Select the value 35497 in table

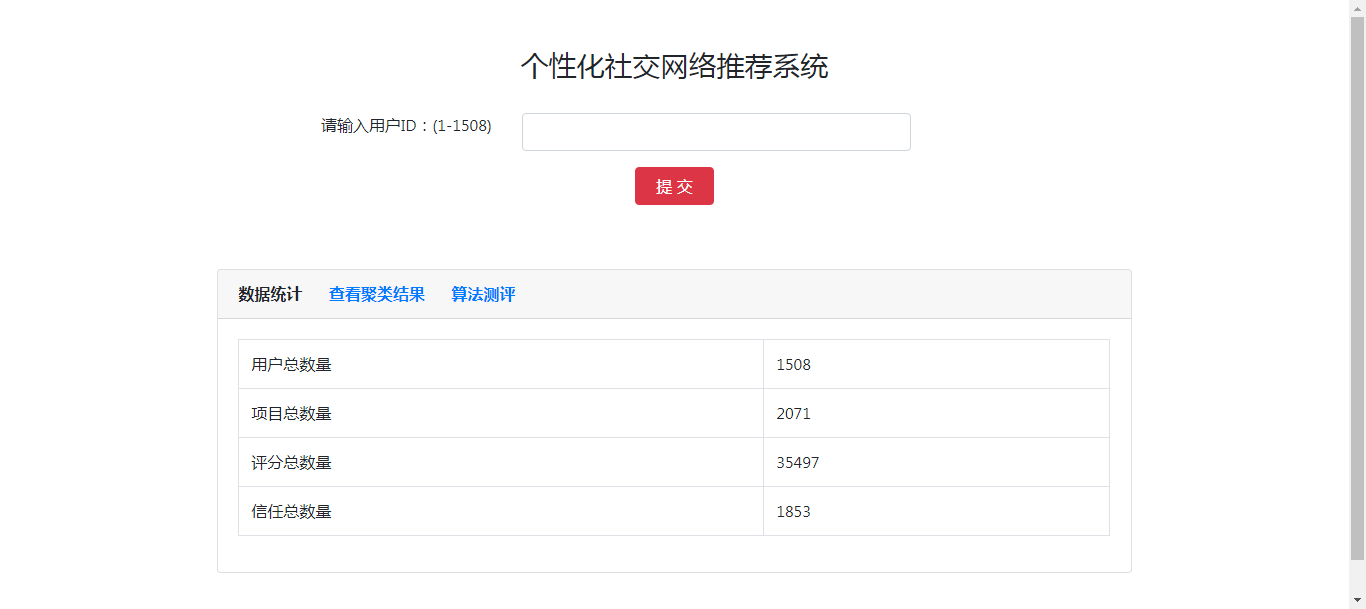tap(798, 463)
